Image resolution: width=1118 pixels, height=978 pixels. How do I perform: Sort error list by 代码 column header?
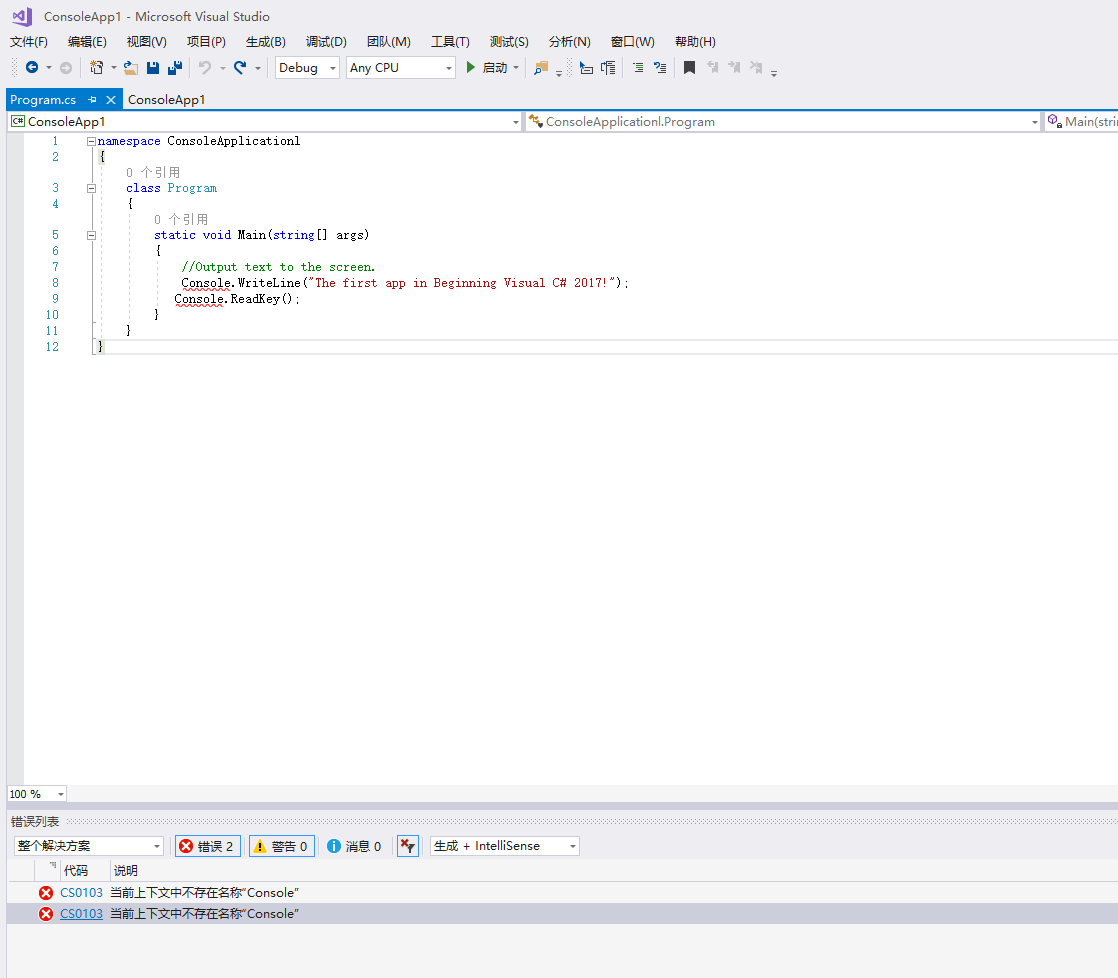76,870
